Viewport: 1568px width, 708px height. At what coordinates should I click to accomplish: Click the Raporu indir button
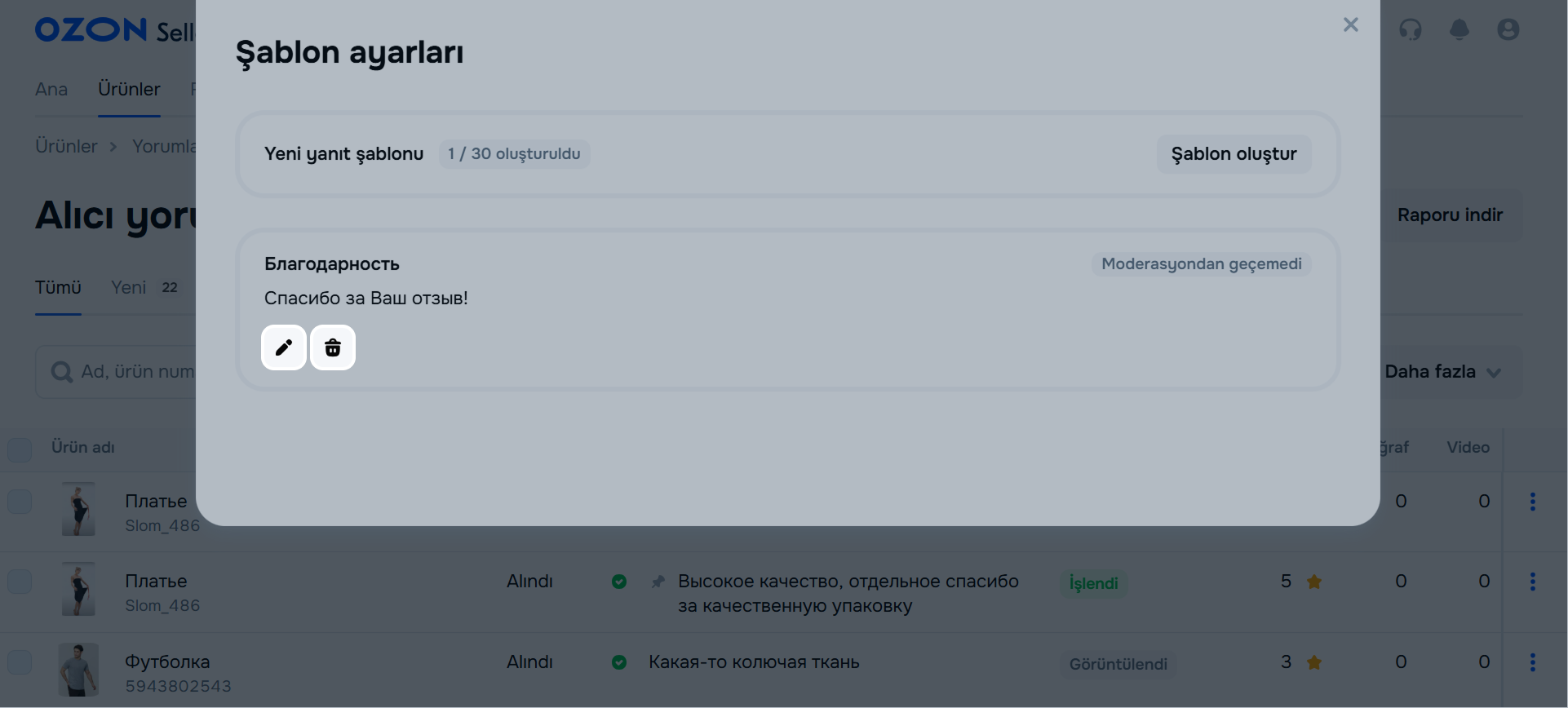pos(1450,215)
